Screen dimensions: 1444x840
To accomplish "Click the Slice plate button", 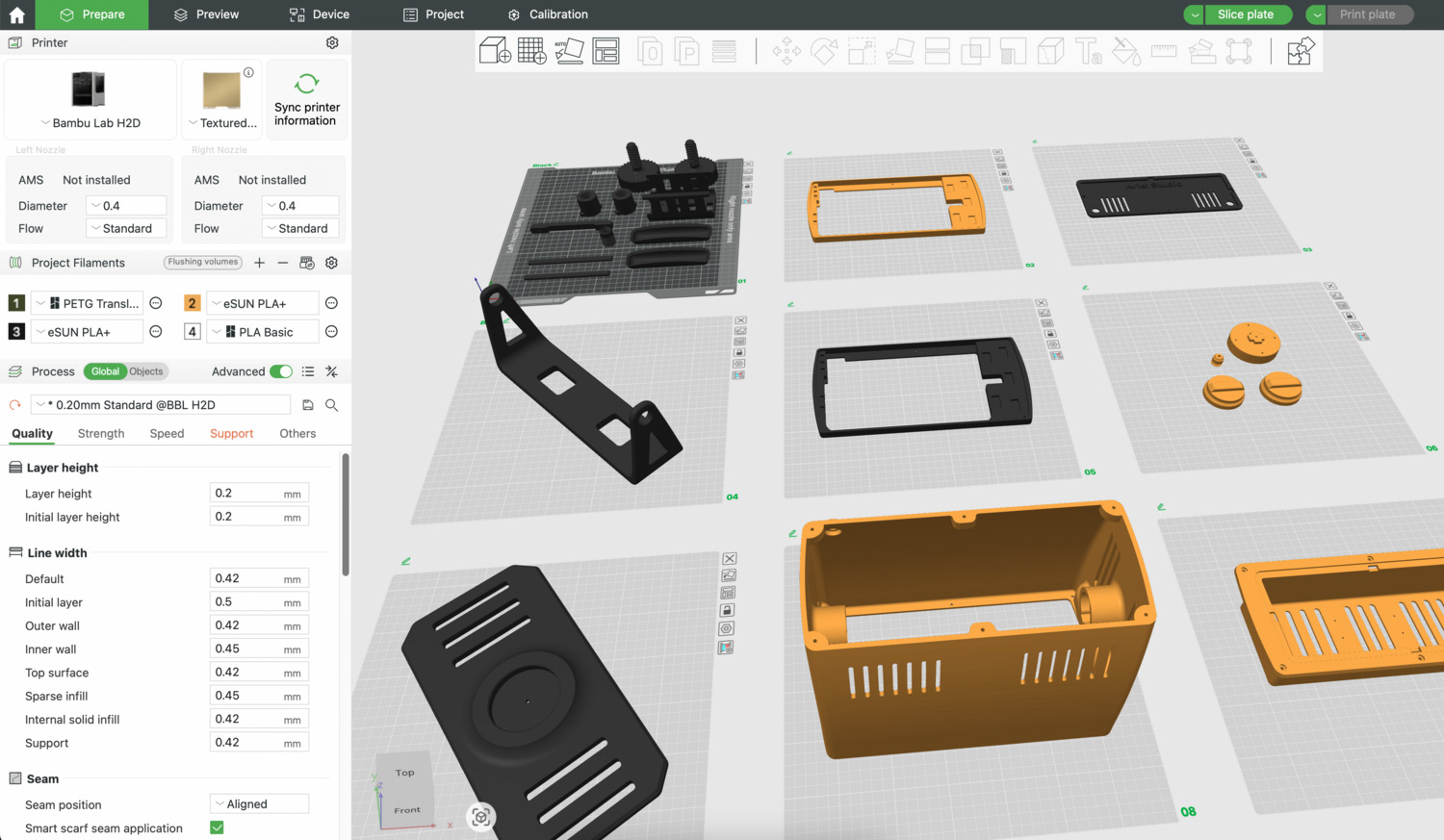I will tap(1248, 14).
